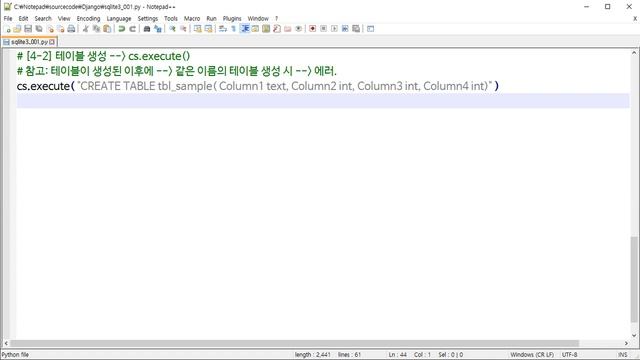Open the Replace toolbar icon

[x=158, y=29]
